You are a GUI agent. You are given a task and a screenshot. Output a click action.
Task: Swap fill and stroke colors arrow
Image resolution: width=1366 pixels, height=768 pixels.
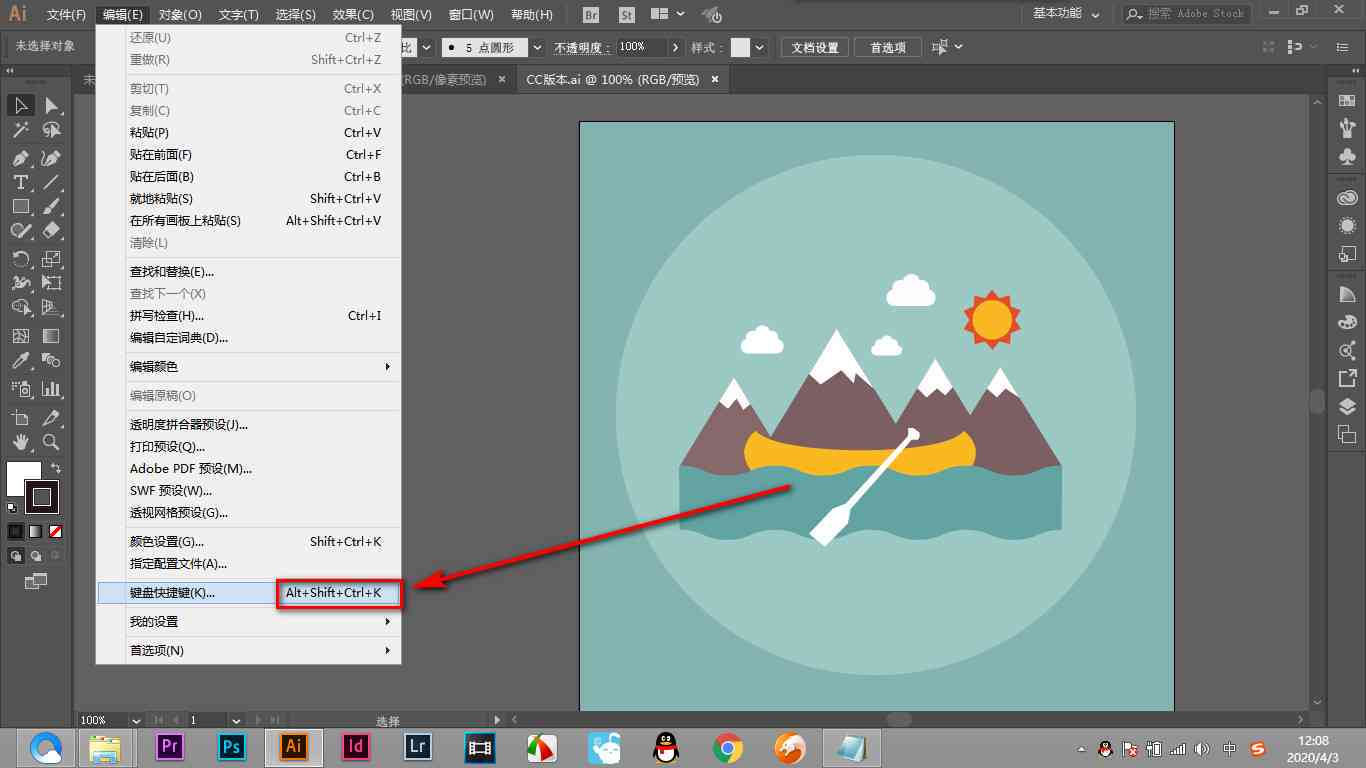coord(56,467)
